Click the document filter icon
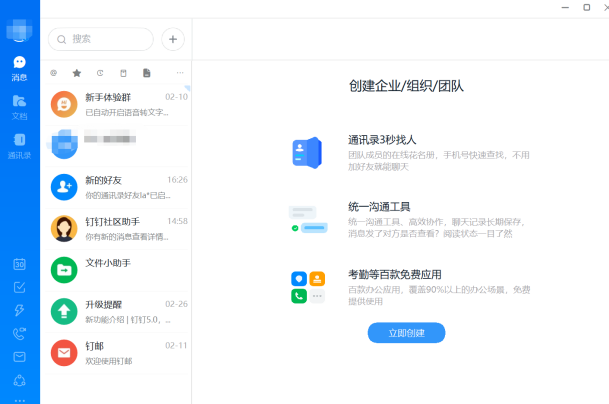The image size is (609, 404). pos(147,73)
